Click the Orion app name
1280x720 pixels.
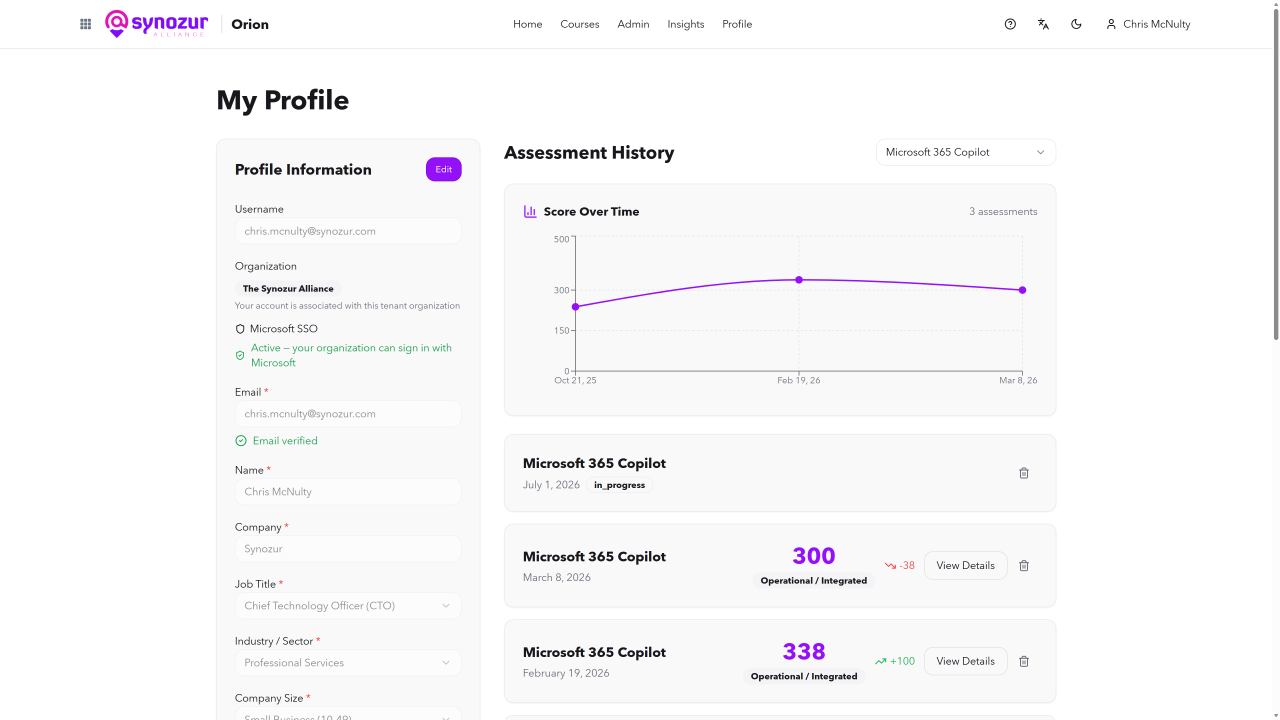[250, 24]
